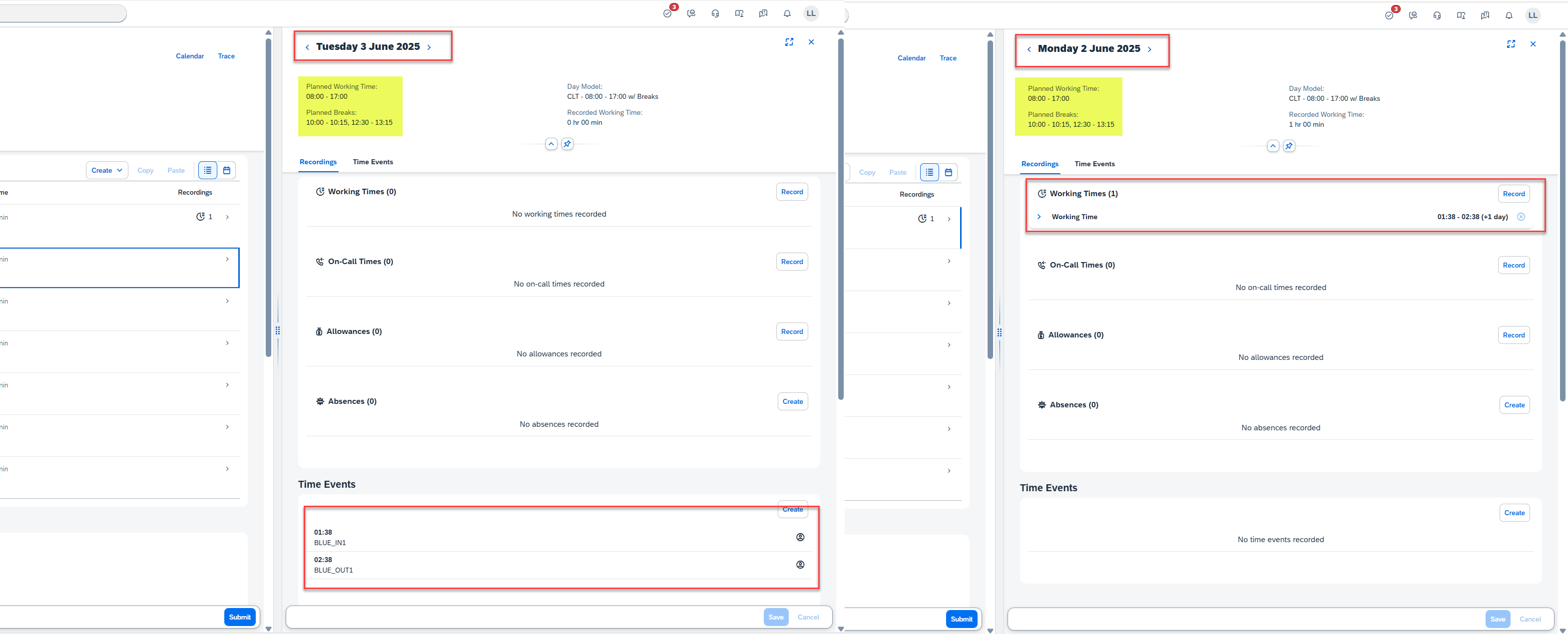The height and width of the screenshot is (634, 1568).
Task: Record Allowances on Tuesday 3 June
Action: click(x=792, y=331)
